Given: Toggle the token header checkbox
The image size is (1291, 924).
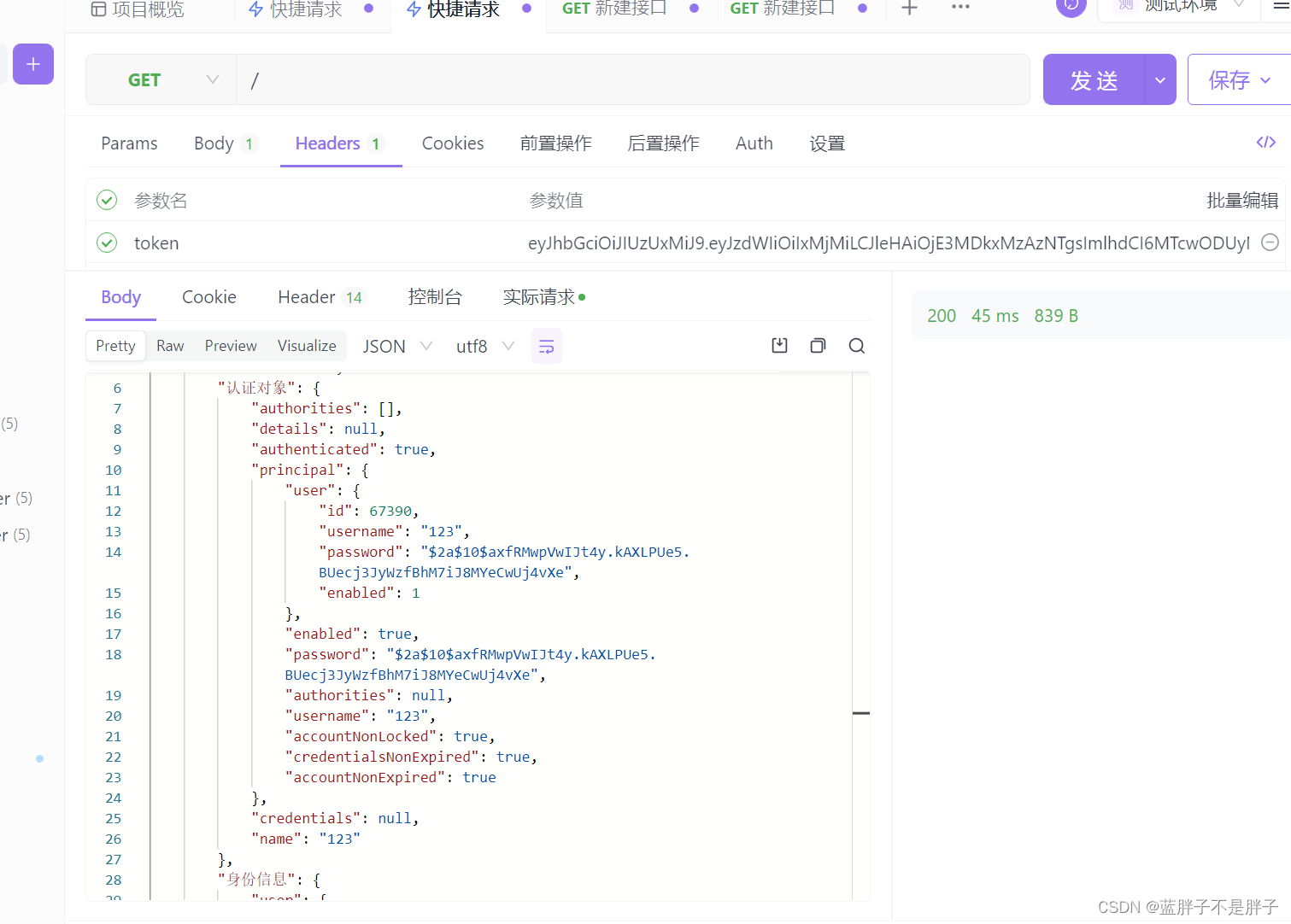Looking at the screenshot, I should [107, 243].
